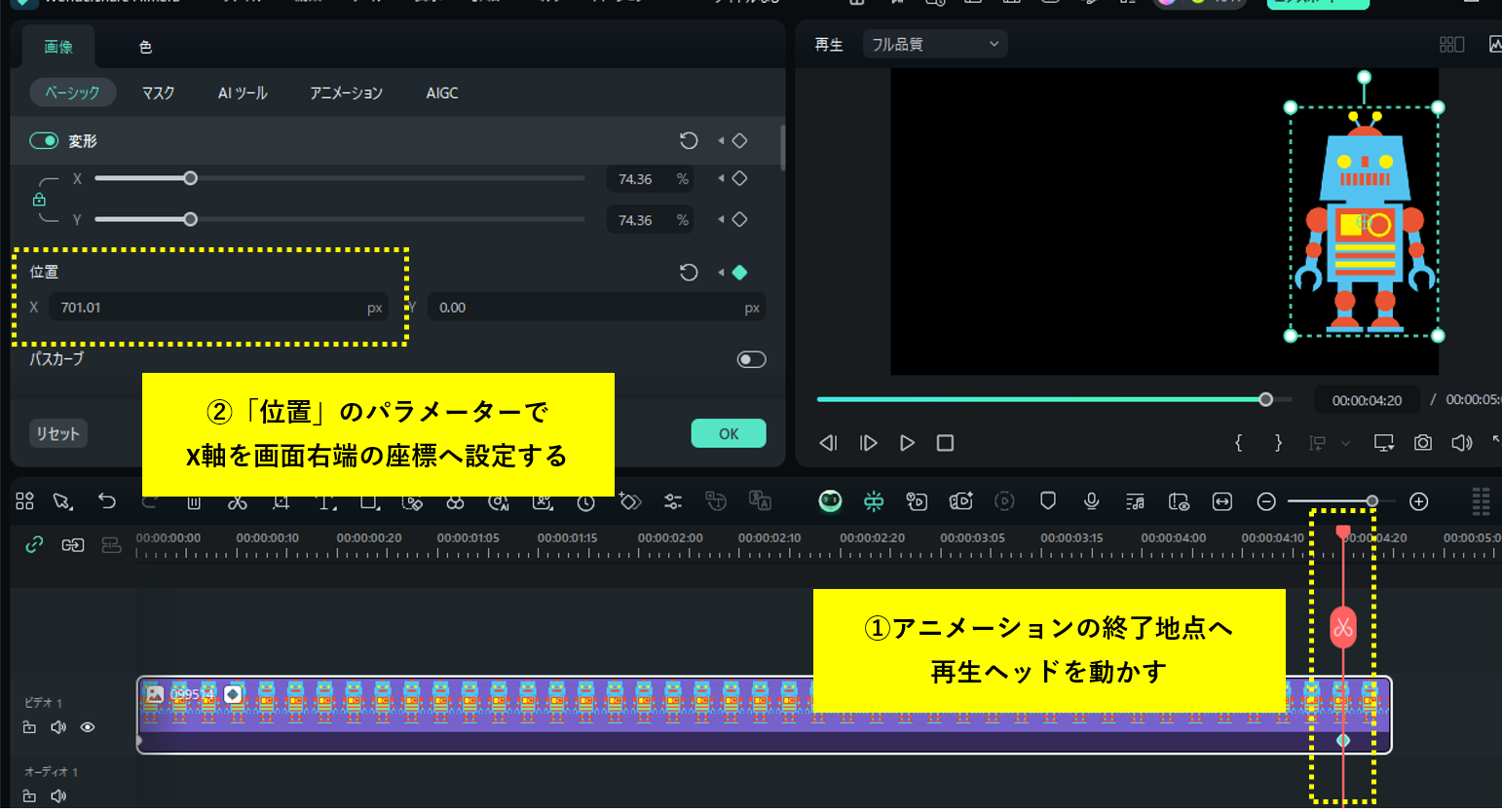Enable the パスカーブ toggle

click(x=751, y=359)
